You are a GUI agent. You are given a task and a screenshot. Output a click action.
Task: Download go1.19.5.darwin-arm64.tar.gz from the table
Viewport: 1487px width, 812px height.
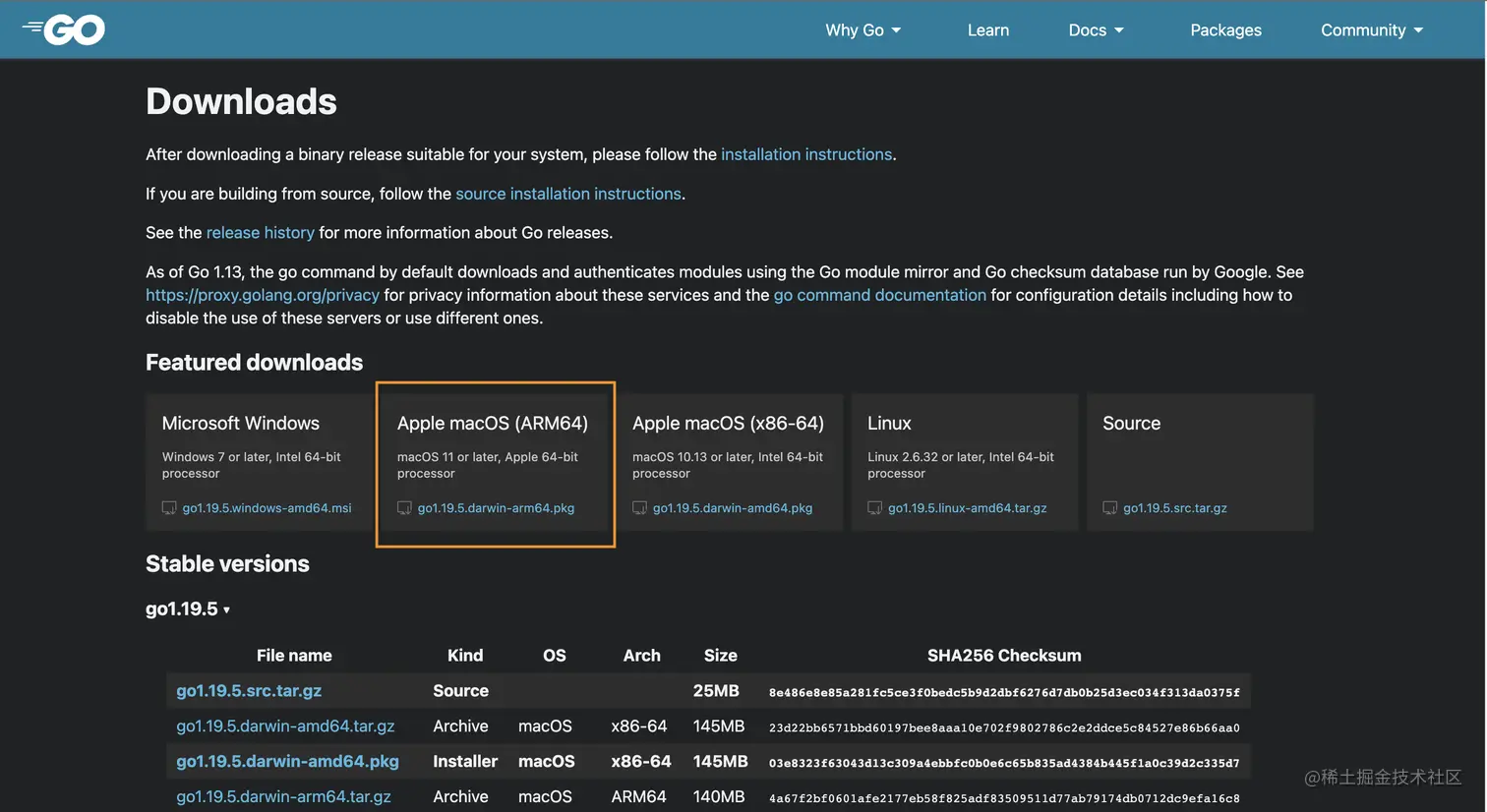(283, 796)
